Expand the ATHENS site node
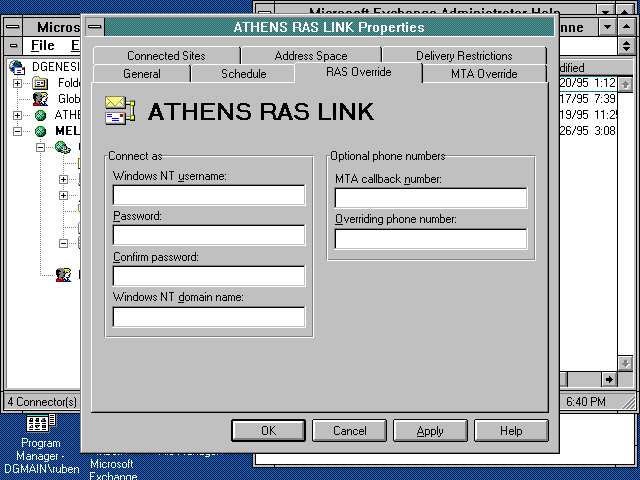The height and width of the screenshot is (480, 640). click(17, 116)
